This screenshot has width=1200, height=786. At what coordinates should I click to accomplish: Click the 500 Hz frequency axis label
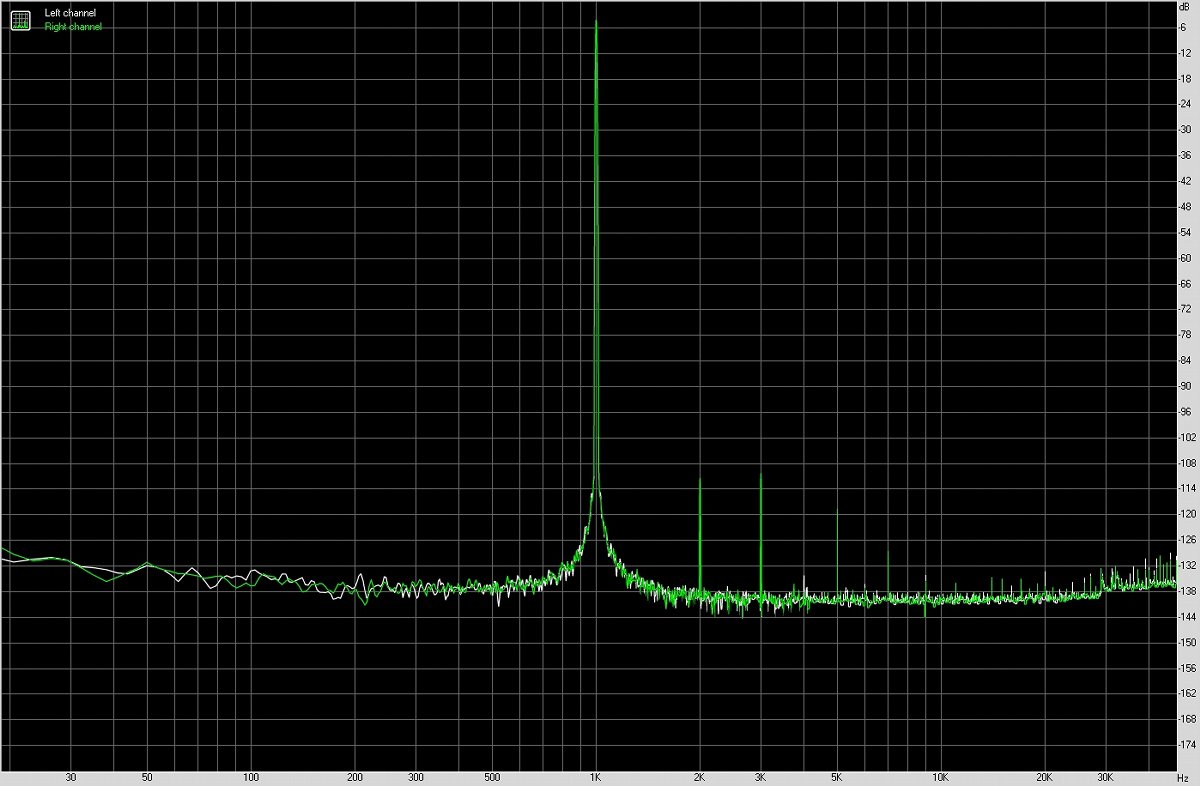coord(492,777)
